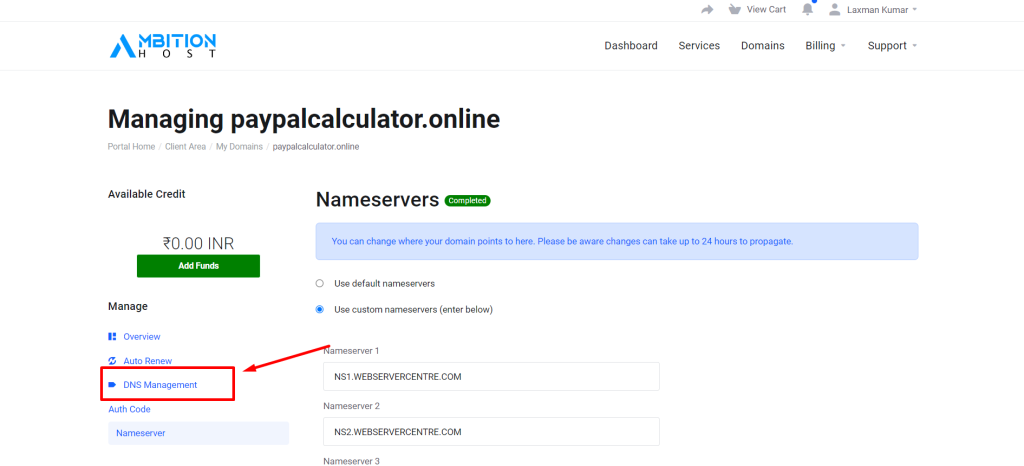The image size is (1024, 466).
Task: Select Use custom nameservers radio button
Action: pos(319,309)
